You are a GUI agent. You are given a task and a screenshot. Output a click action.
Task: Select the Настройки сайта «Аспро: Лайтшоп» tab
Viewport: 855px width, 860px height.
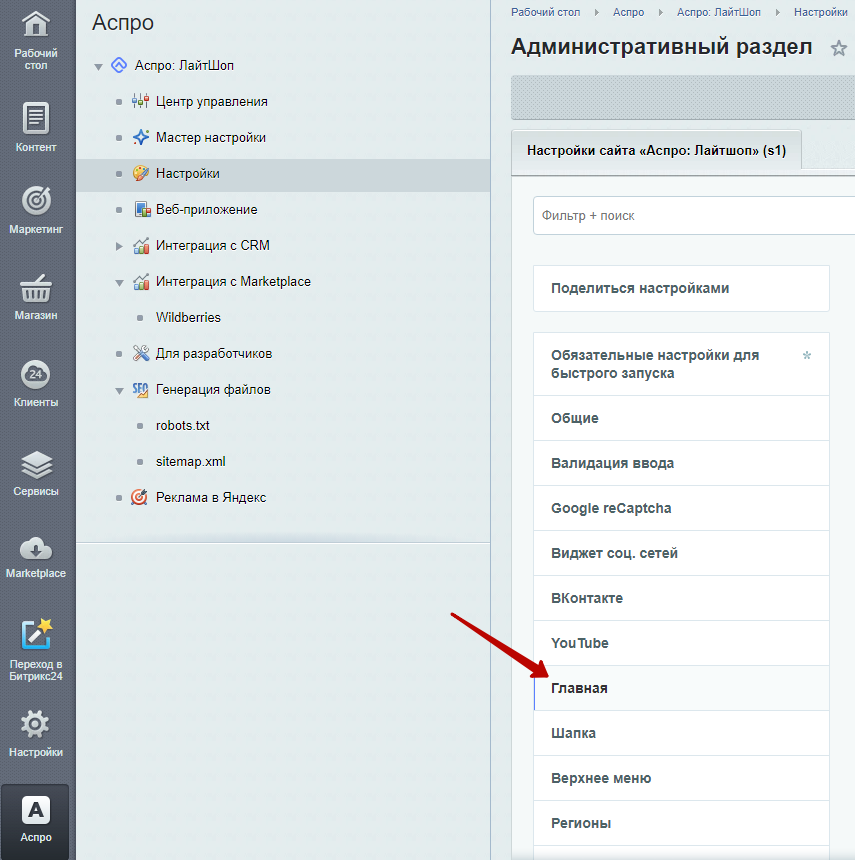(x=656, y=150)
